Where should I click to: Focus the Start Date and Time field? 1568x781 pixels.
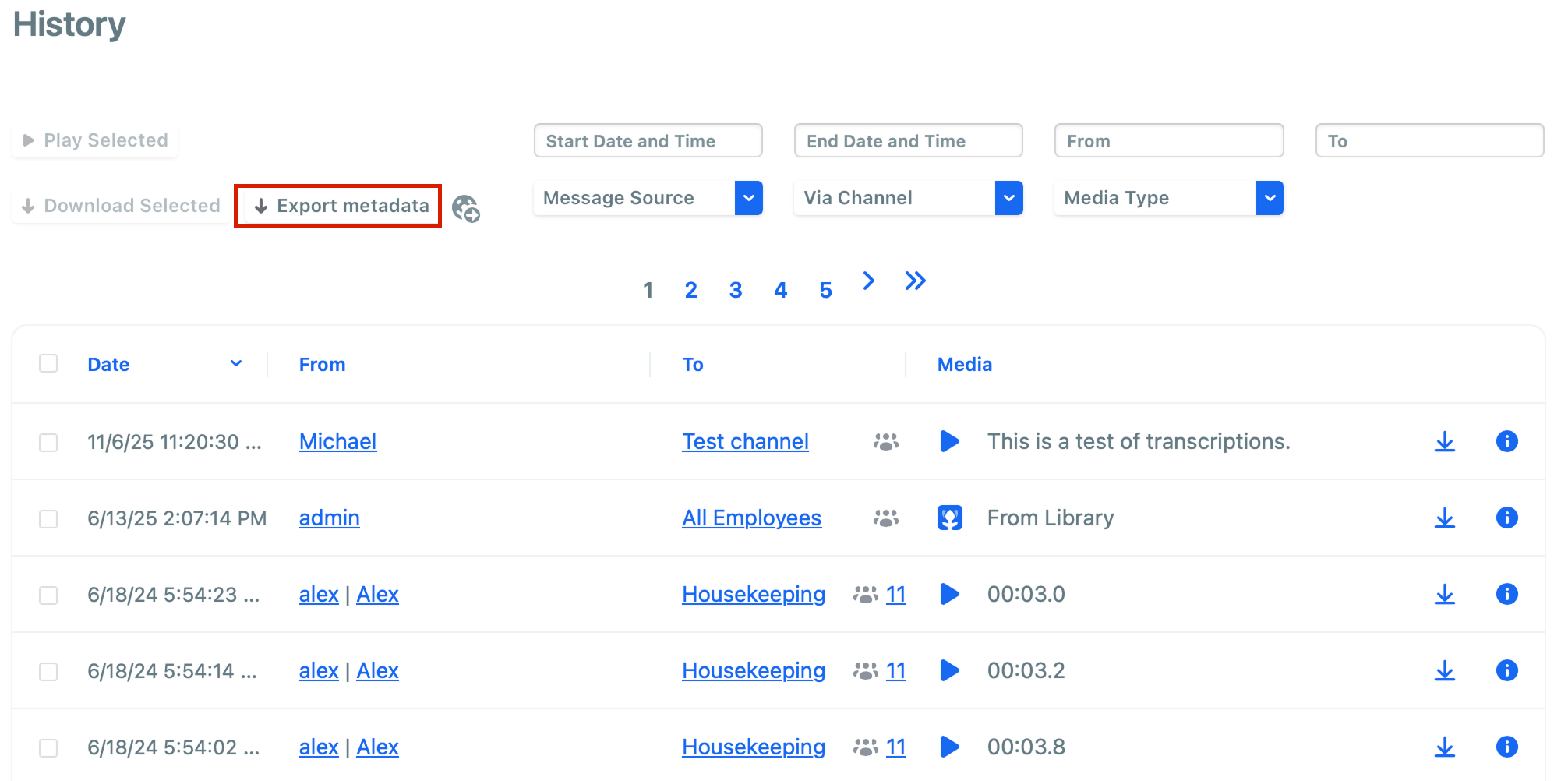pos(648,141)
